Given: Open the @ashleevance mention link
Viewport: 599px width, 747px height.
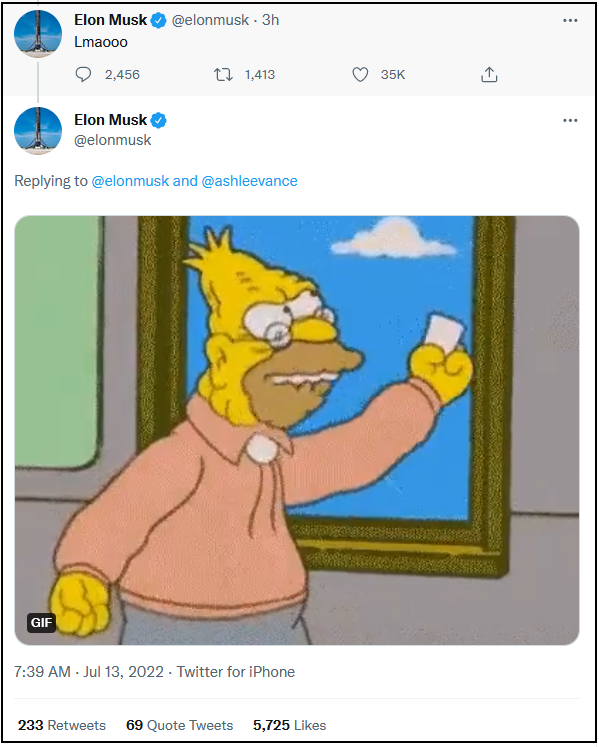Looking at the screenshot, I should pyautogui.click(x=249, y=181).
